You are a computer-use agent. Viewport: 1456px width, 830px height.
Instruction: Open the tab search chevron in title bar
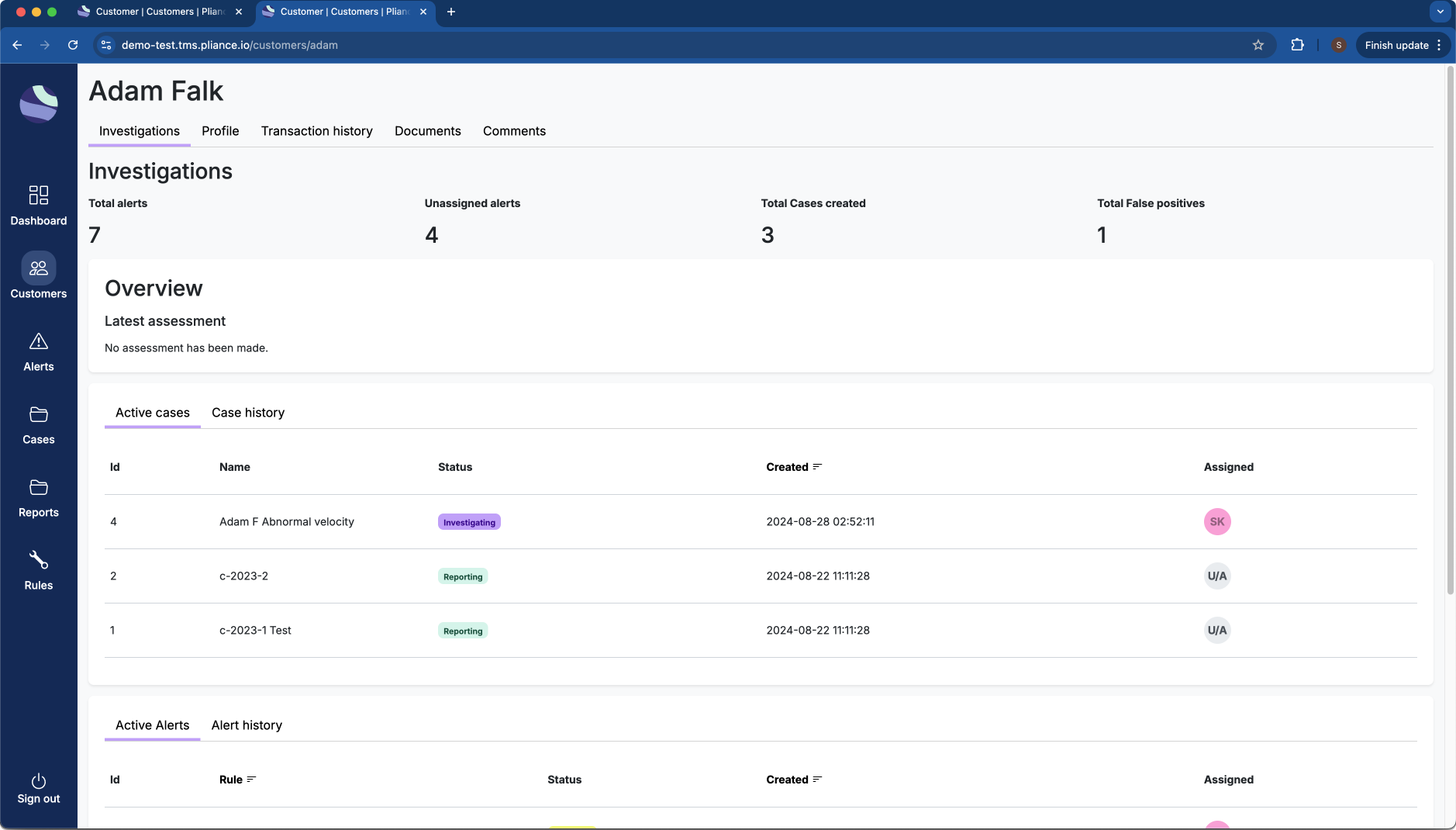tap(1440, 12)
